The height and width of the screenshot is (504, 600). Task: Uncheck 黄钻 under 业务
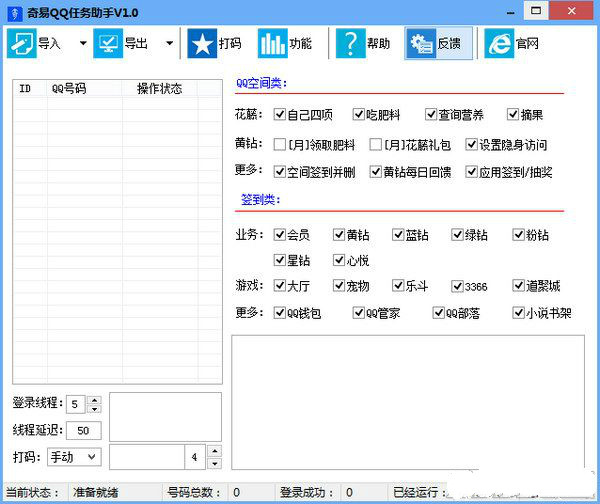(x=339, y=234)
